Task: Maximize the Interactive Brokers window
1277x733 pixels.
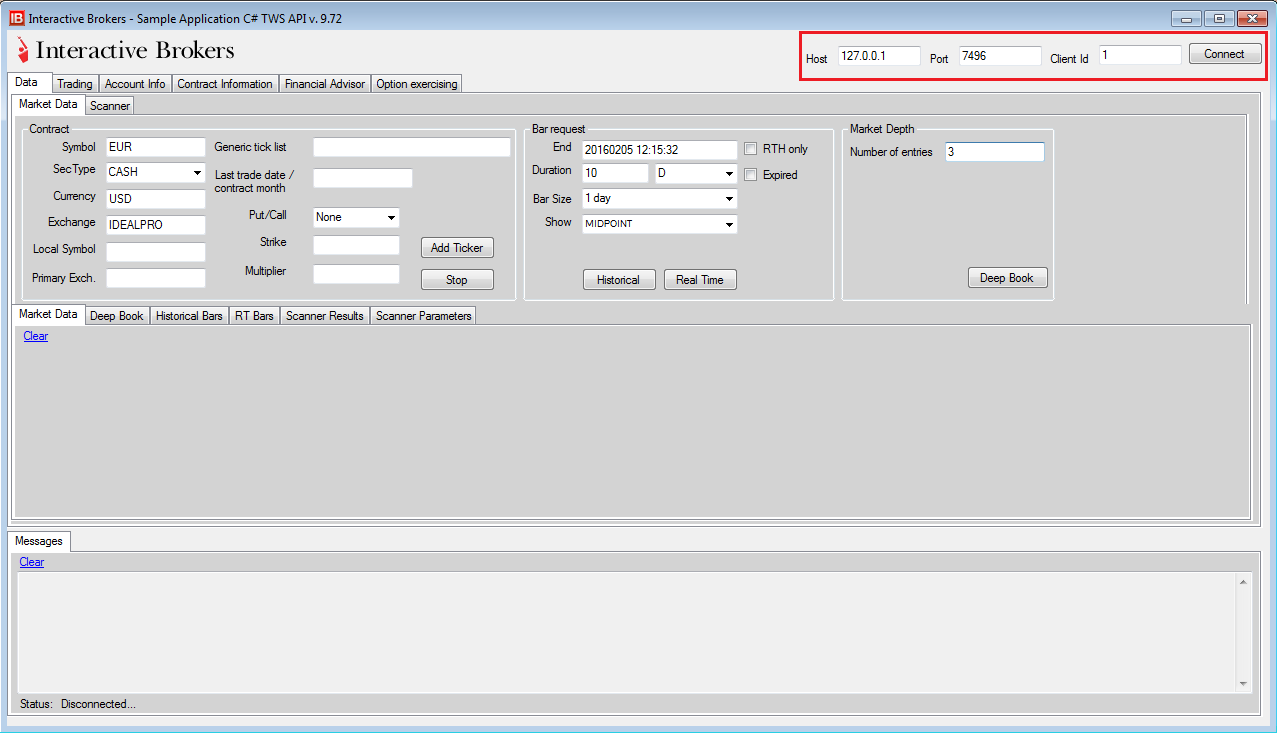Action: pos(1219,19)
